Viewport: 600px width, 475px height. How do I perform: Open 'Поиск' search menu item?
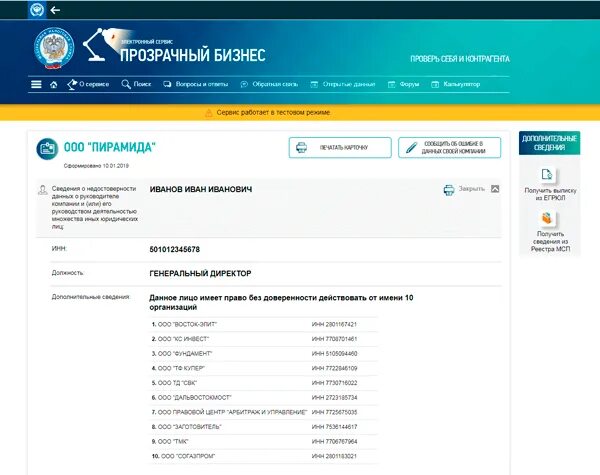click(142, 84)
